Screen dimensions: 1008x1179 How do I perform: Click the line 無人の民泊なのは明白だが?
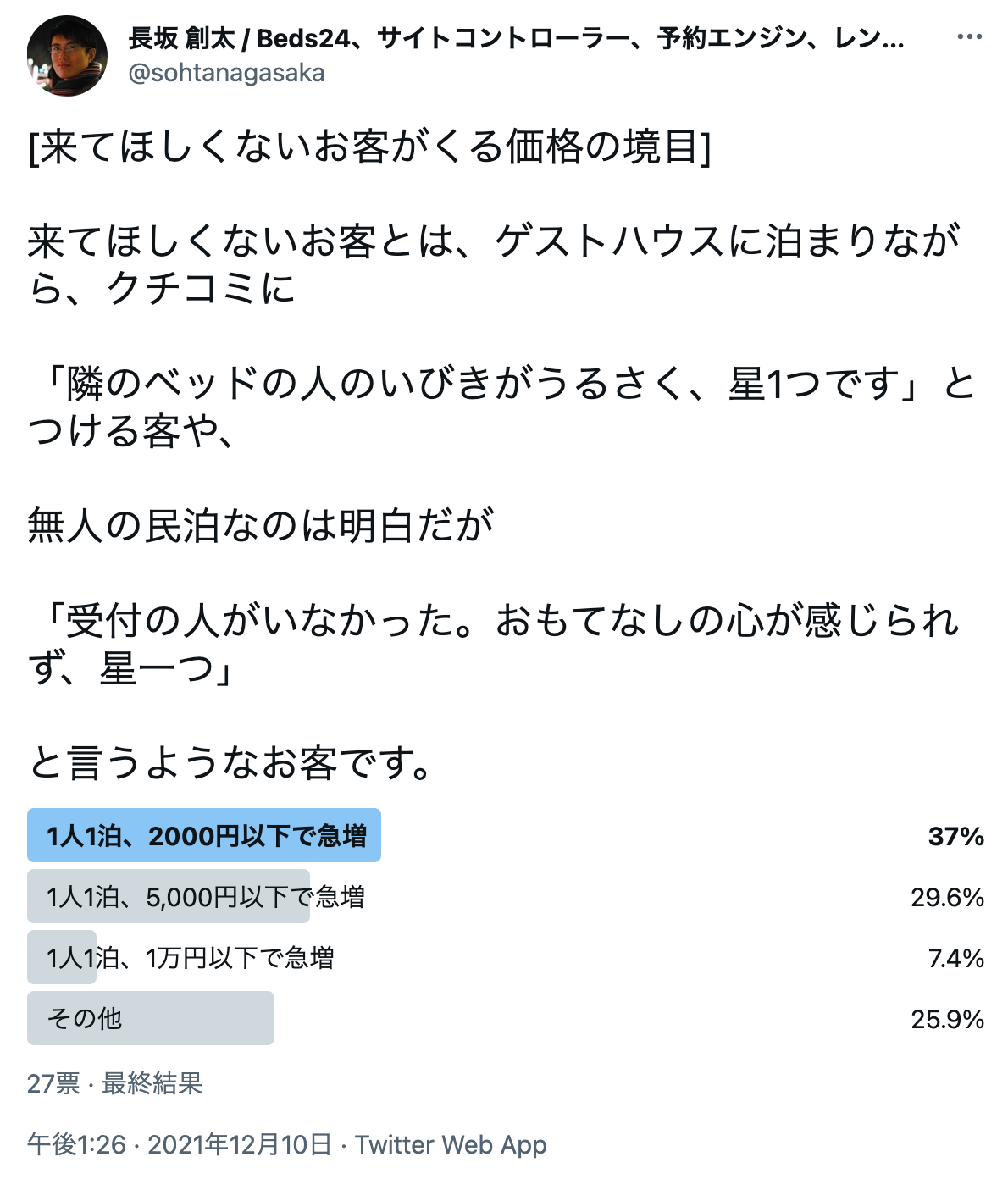pos(261,525)
